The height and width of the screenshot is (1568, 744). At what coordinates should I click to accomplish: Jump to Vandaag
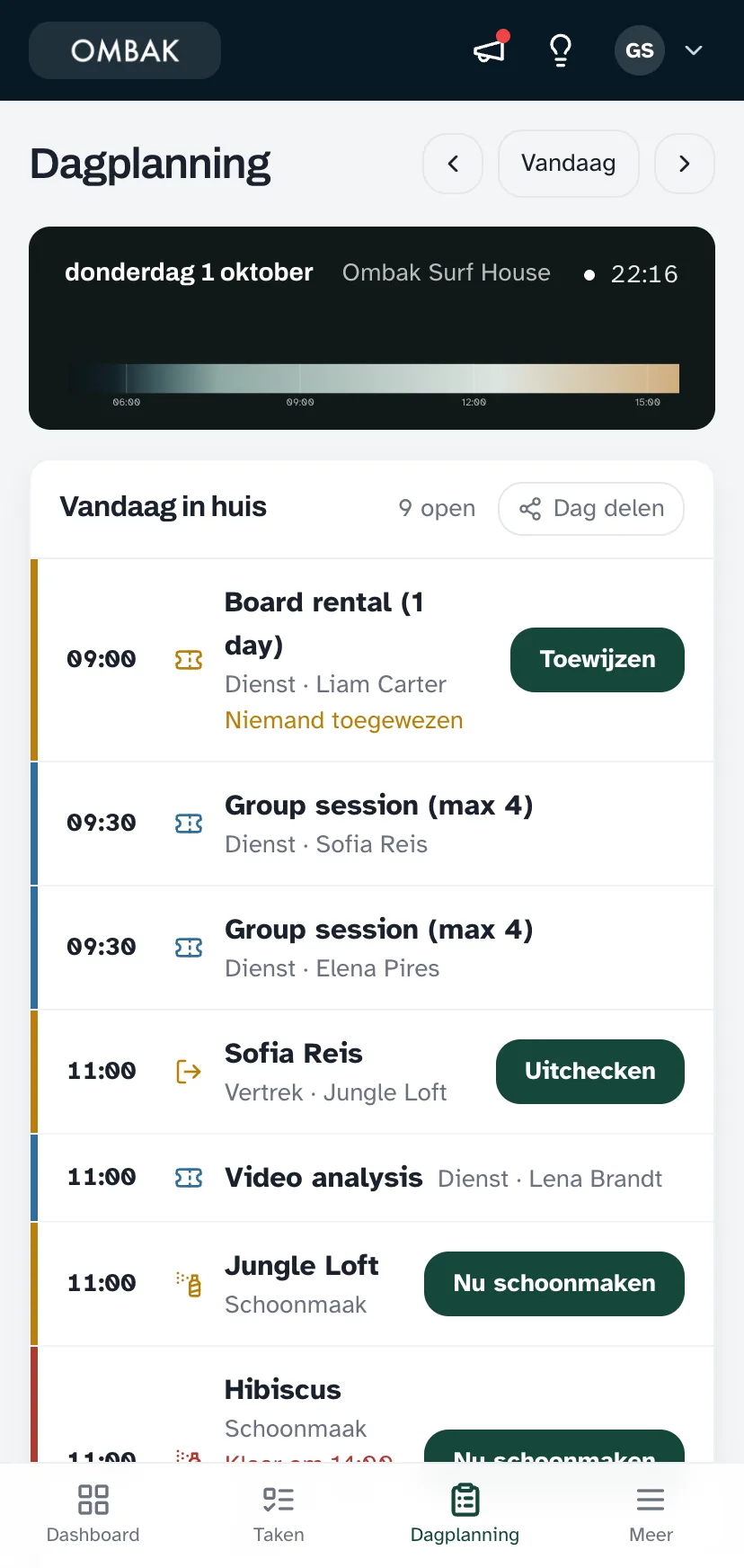[x=569, y=164]
